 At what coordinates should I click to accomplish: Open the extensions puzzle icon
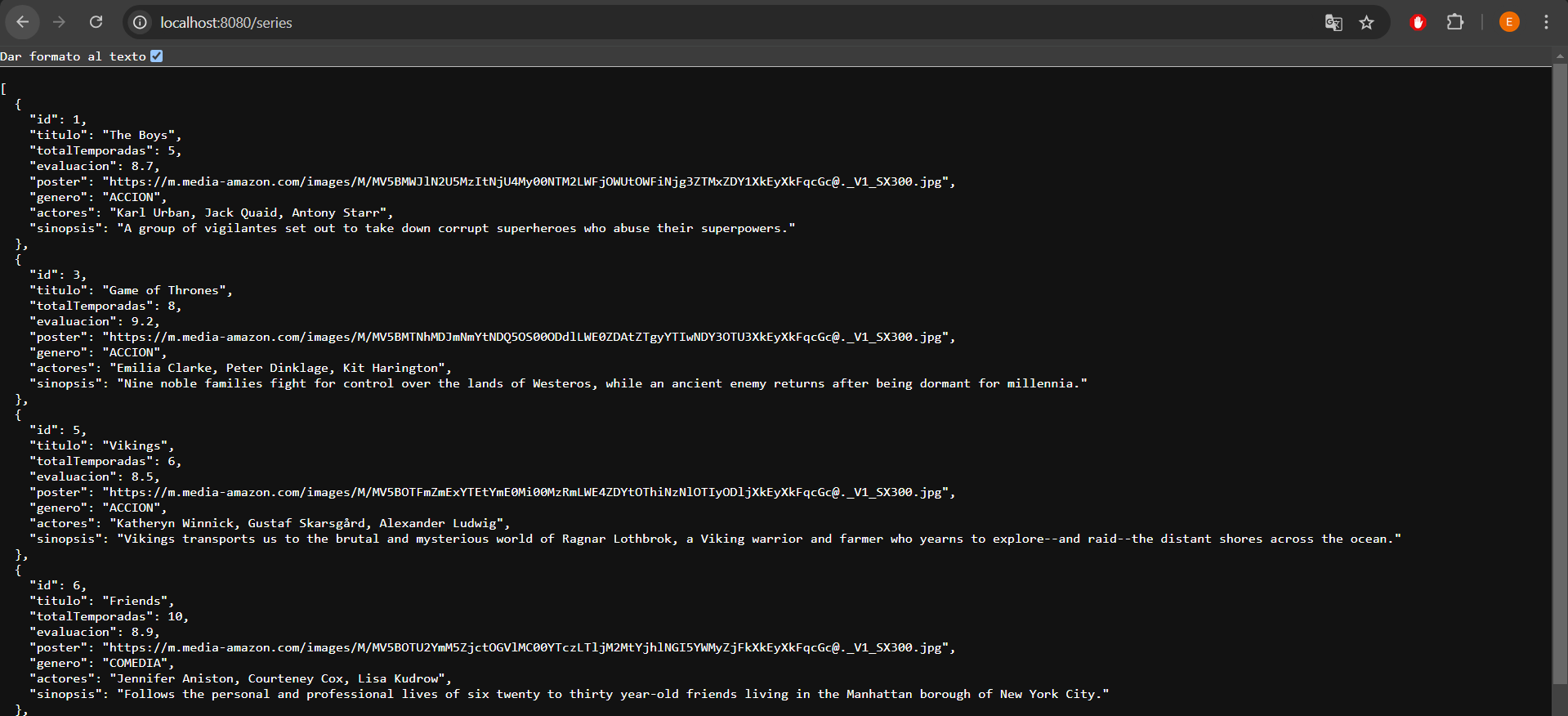pyautogui.click(x=1455, y=22)
